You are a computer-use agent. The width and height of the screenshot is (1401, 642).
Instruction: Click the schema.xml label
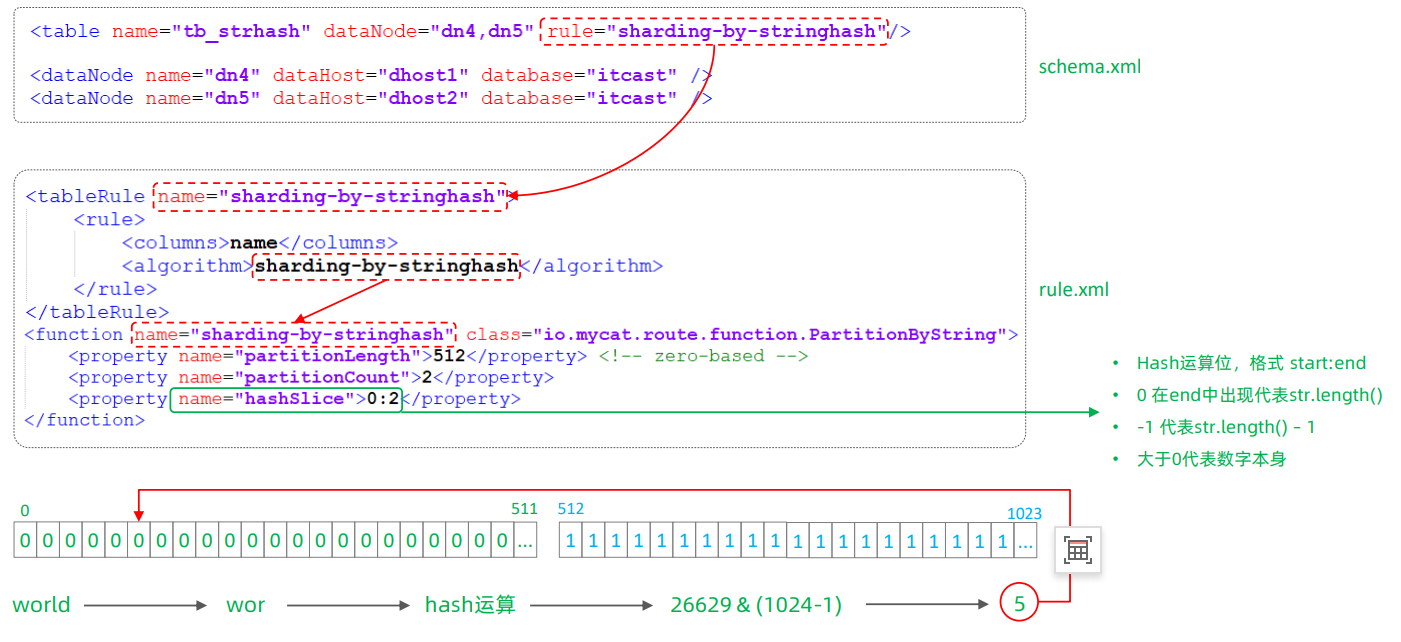(1090, 67)
